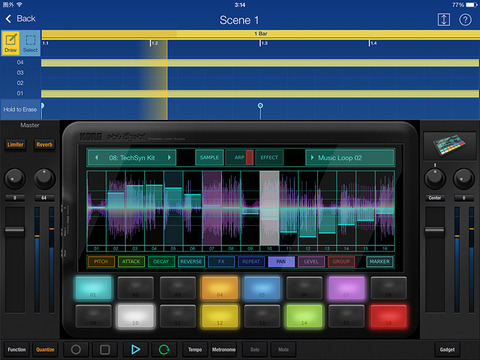Tap the dark pad 08
This screenshot has height=360, width=480.
click(x=388, y=288)
